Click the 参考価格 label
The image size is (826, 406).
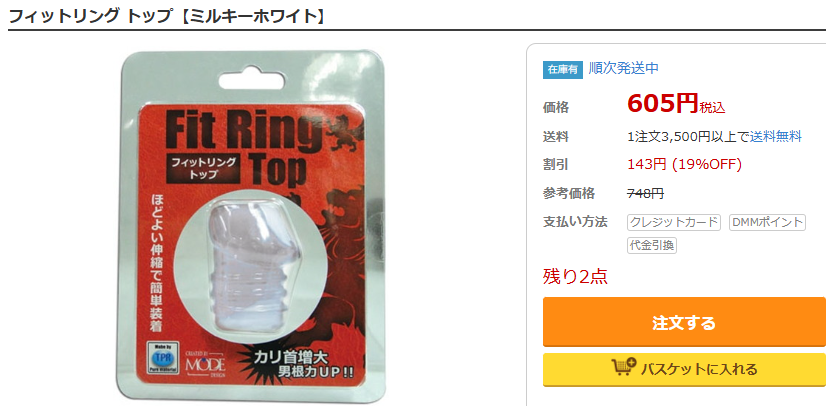[569, 193]
